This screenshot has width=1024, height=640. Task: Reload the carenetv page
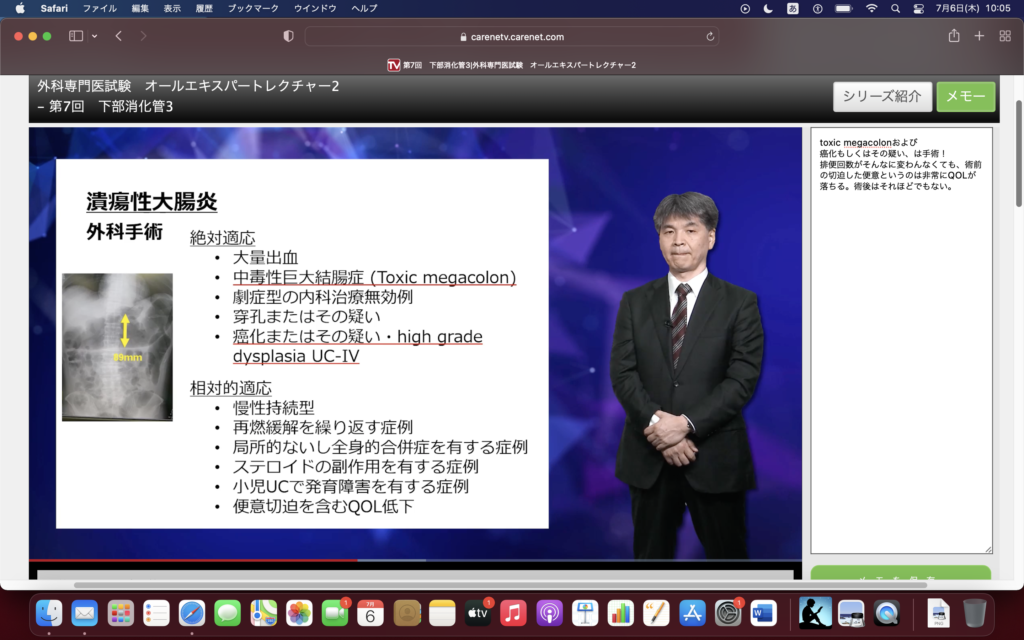pos(710,36)
